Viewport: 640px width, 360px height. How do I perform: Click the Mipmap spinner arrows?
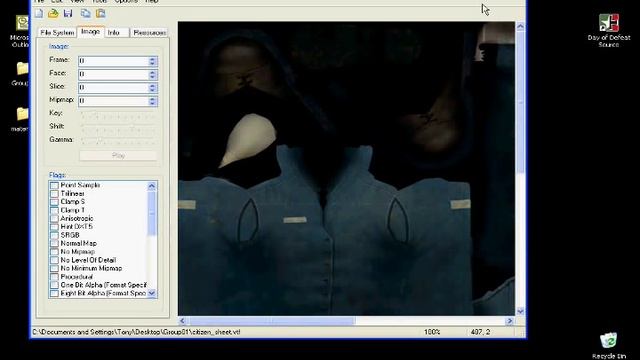click(x=153, y=101)
